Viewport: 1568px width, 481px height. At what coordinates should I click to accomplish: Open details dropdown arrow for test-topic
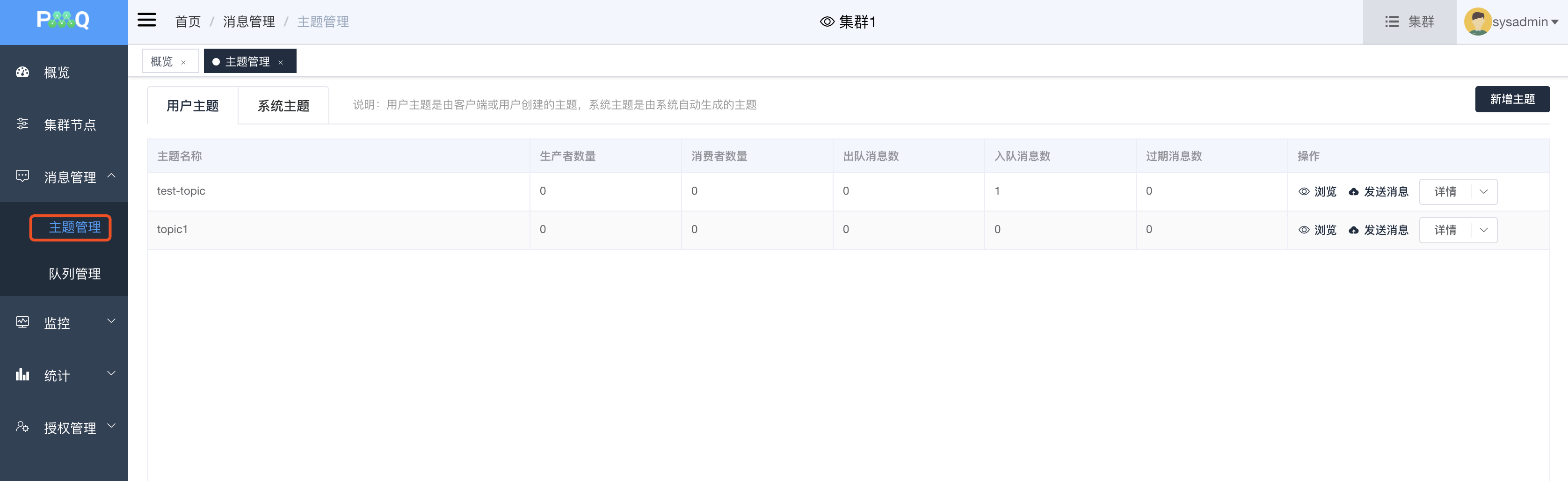coord(1483,192)
